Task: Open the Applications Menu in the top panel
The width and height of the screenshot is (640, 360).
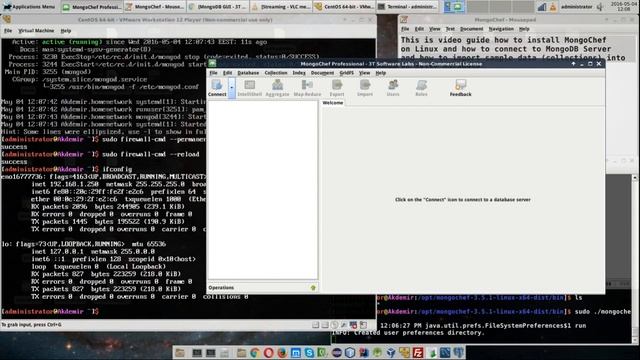Action: coord(29,7)
